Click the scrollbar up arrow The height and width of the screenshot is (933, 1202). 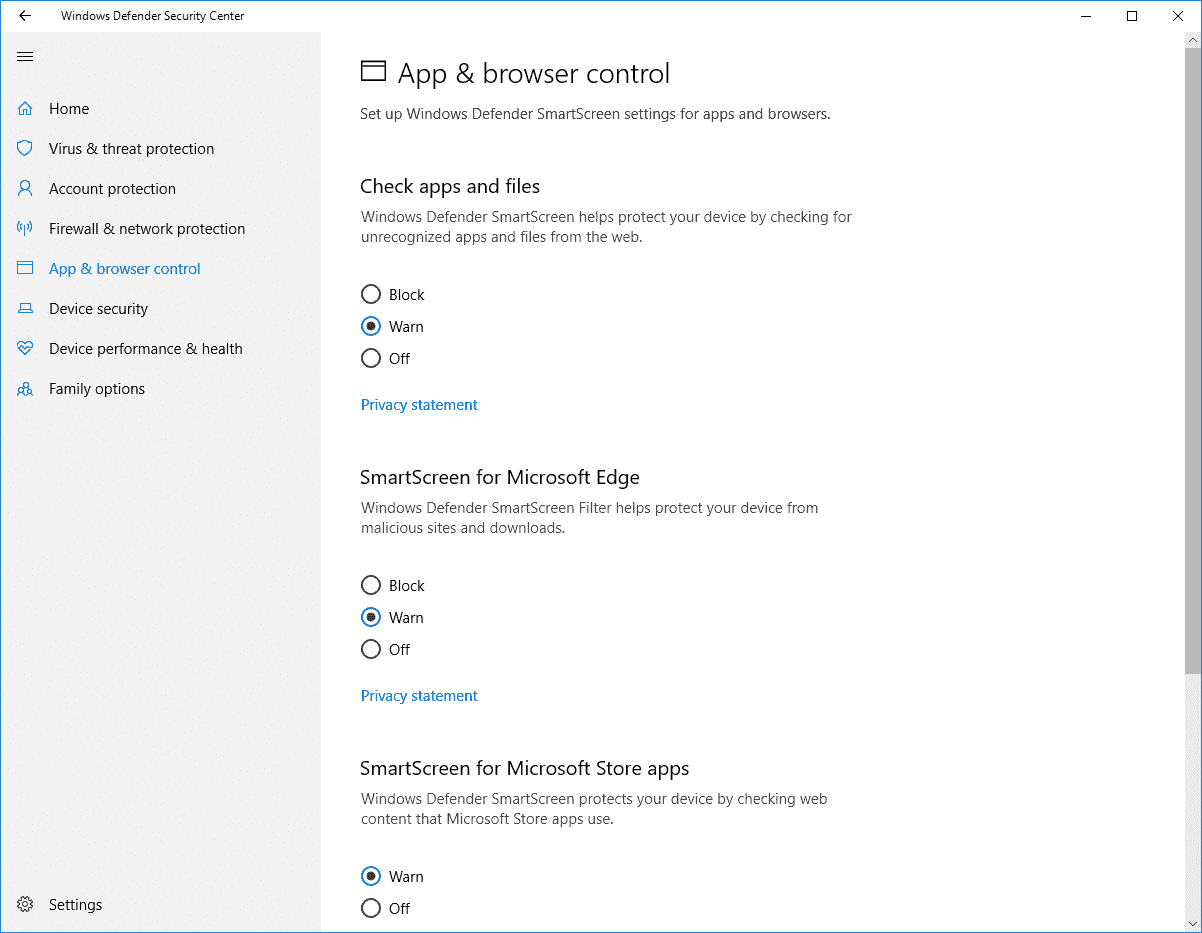1192,41
